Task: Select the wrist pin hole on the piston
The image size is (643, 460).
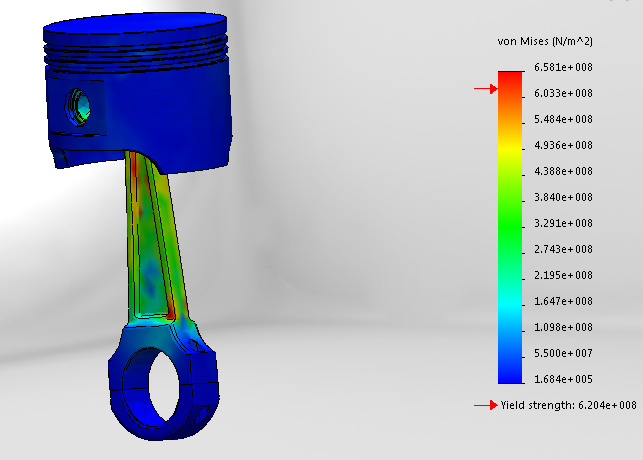Action: pyautogui.click(x=78, y=107)
